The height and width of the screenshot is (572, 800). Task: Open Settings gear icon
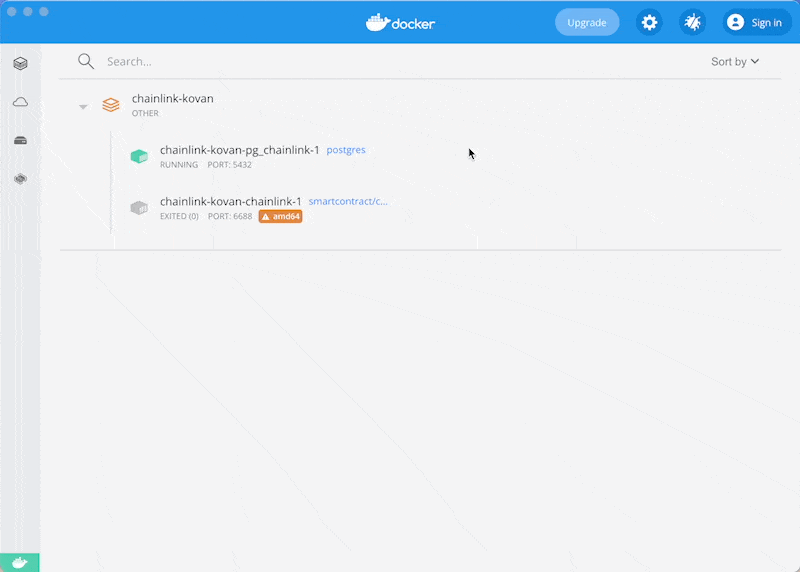point(649,22)
